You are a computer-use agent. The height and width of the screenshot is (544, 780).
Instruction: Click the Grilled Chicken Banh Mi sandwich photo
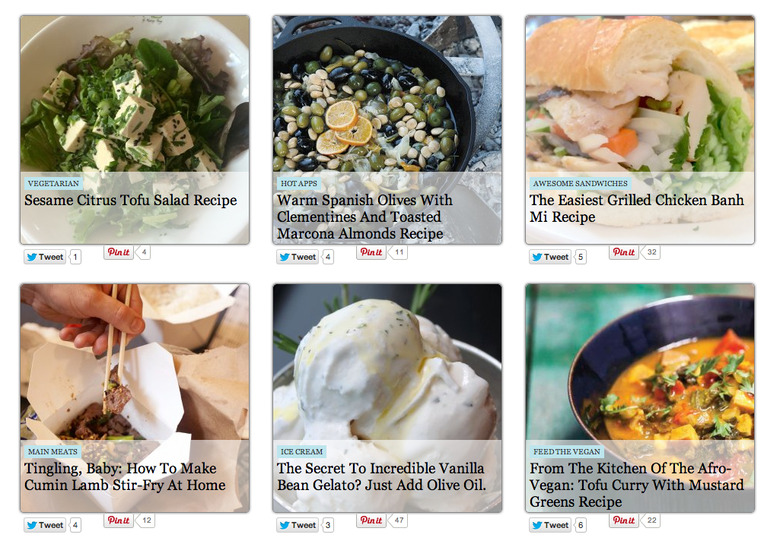click(640, 94)
